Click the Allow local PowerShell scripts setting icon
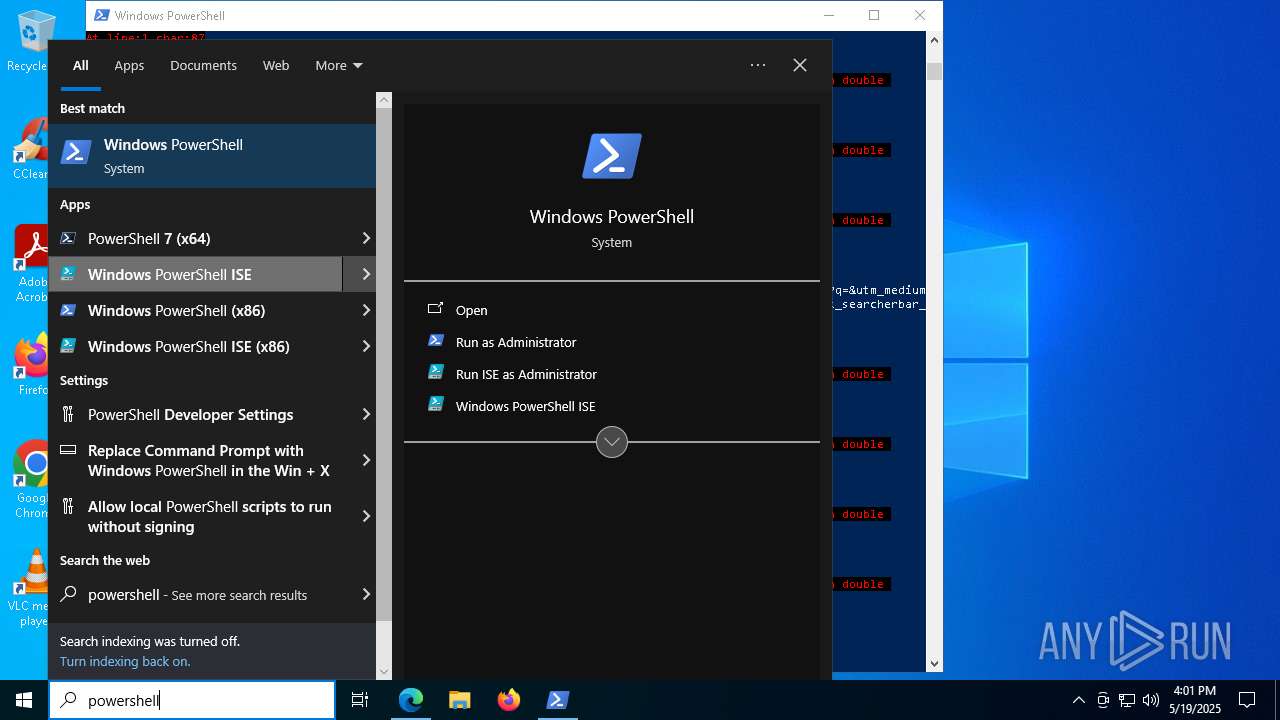1280x720 pixels. point(68,507)
